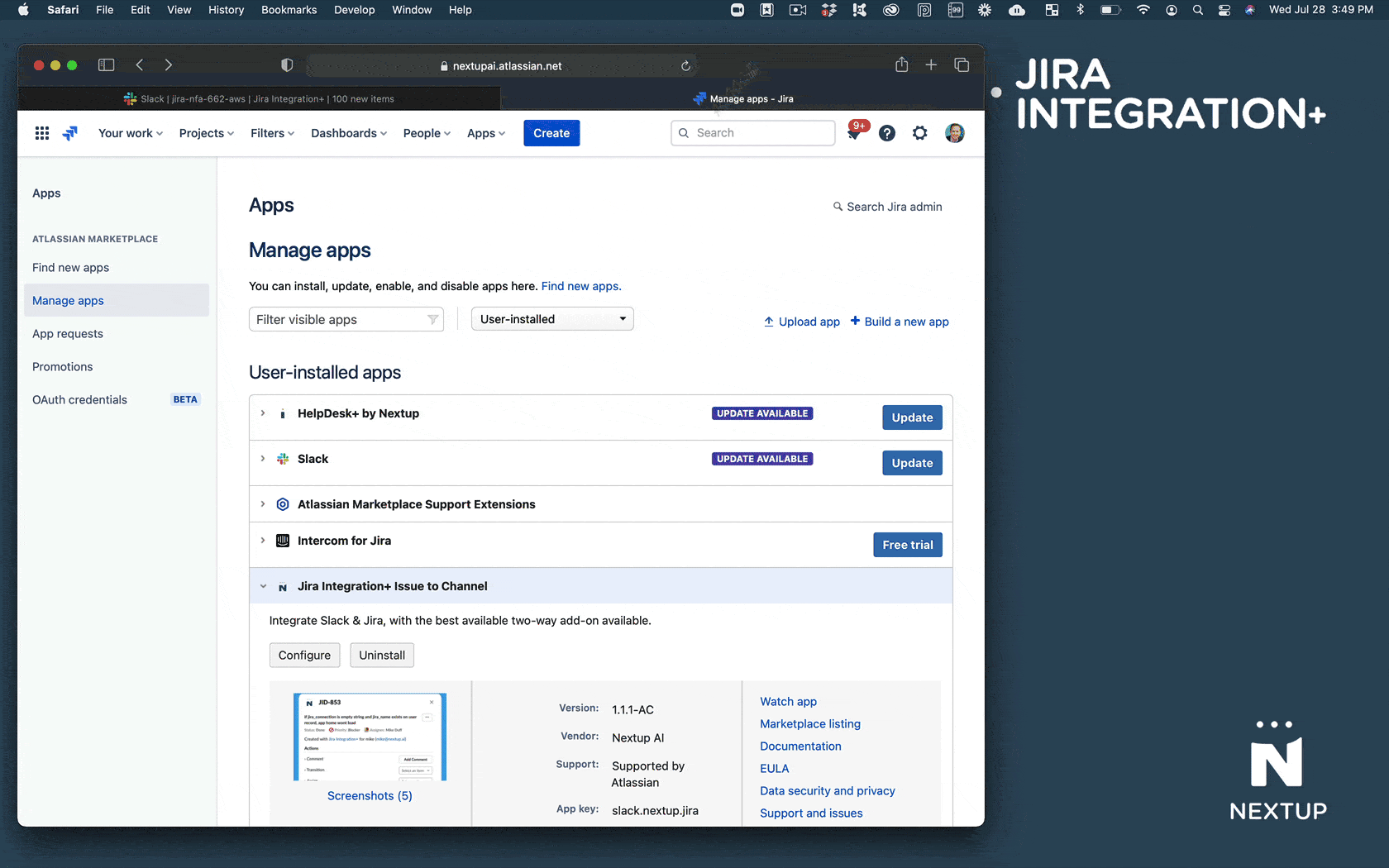Viewport: 1389px width, 868px height.
Task: Click the HelpDesk+ by Nextup app icon
Action: coord(283,414)
